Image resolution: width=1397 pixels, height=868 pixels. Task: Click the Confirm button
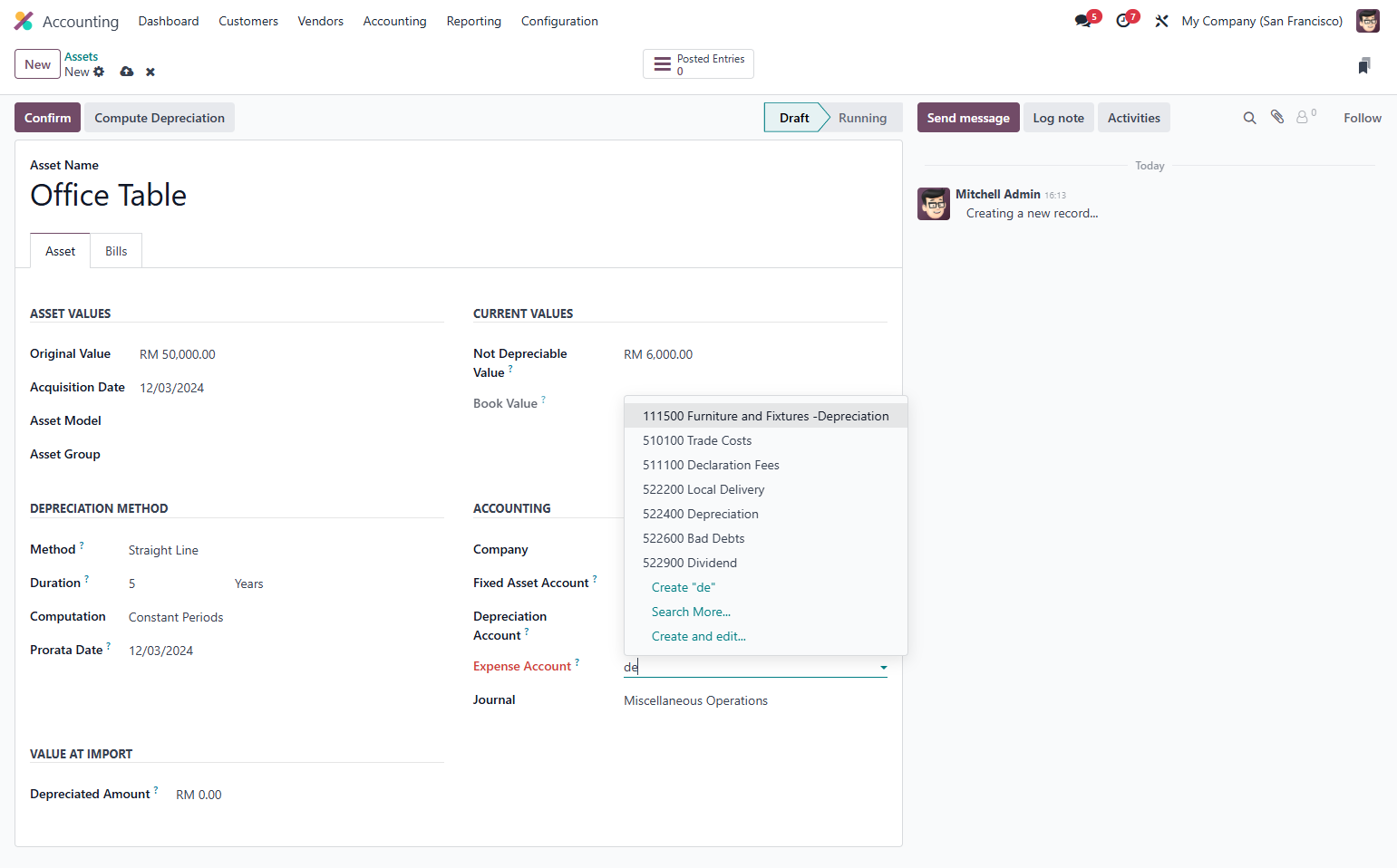pos(48,118)
